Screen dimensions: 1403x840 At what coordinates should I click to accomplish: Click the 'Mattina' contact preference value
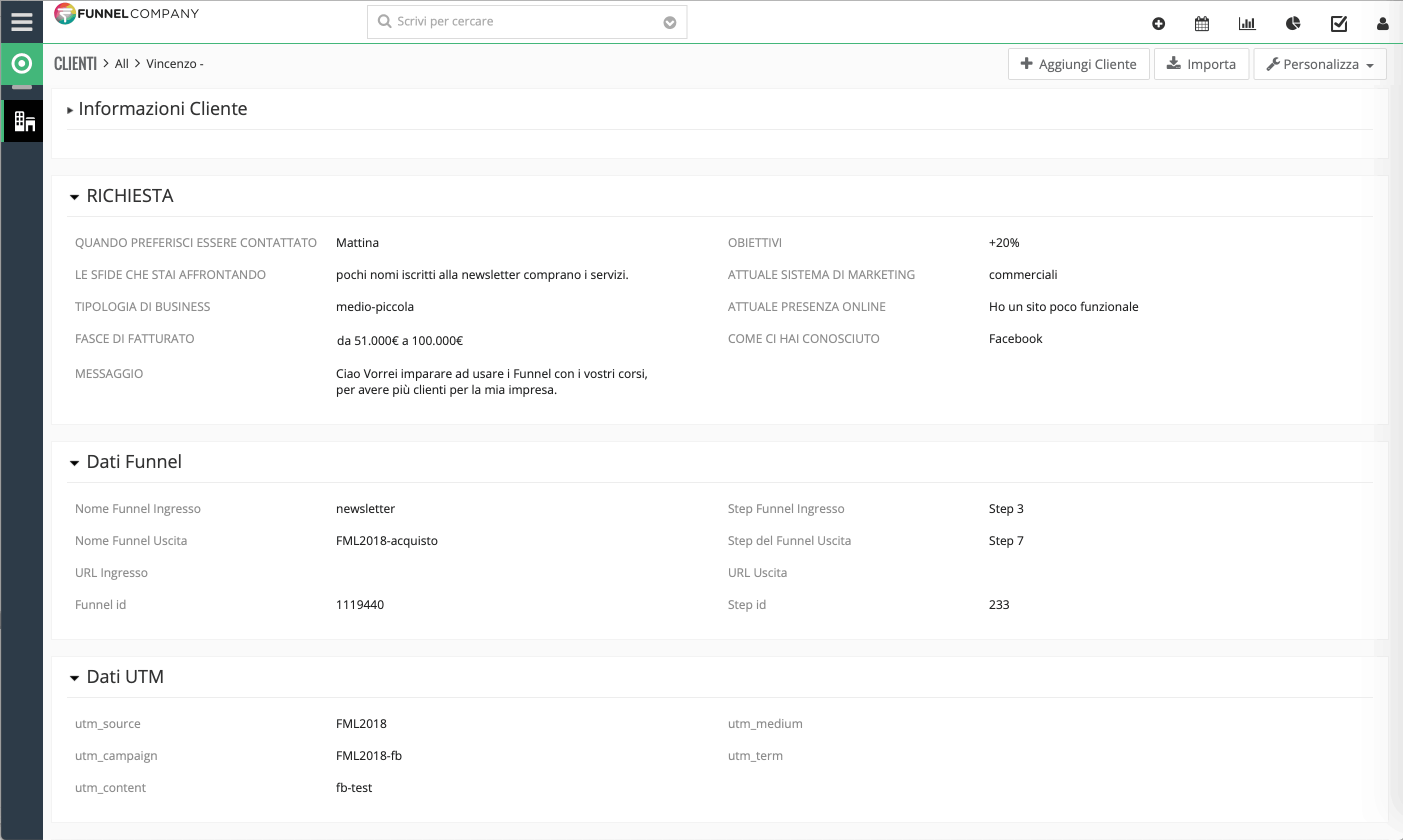tap(357, 243)
